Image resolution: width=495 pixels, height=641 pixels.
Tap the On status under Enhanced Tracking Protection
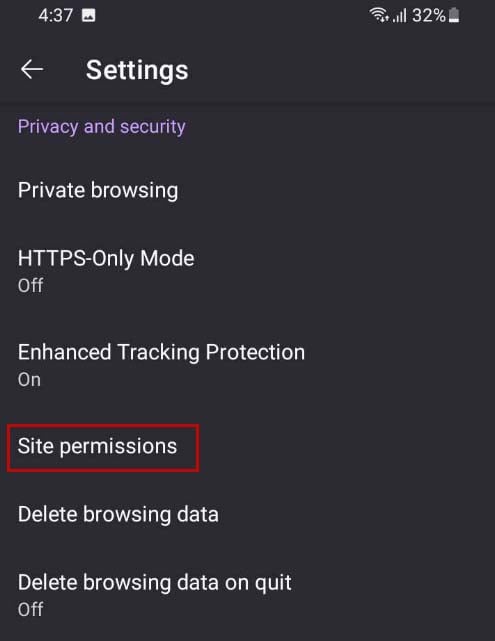tap(29, 380)
